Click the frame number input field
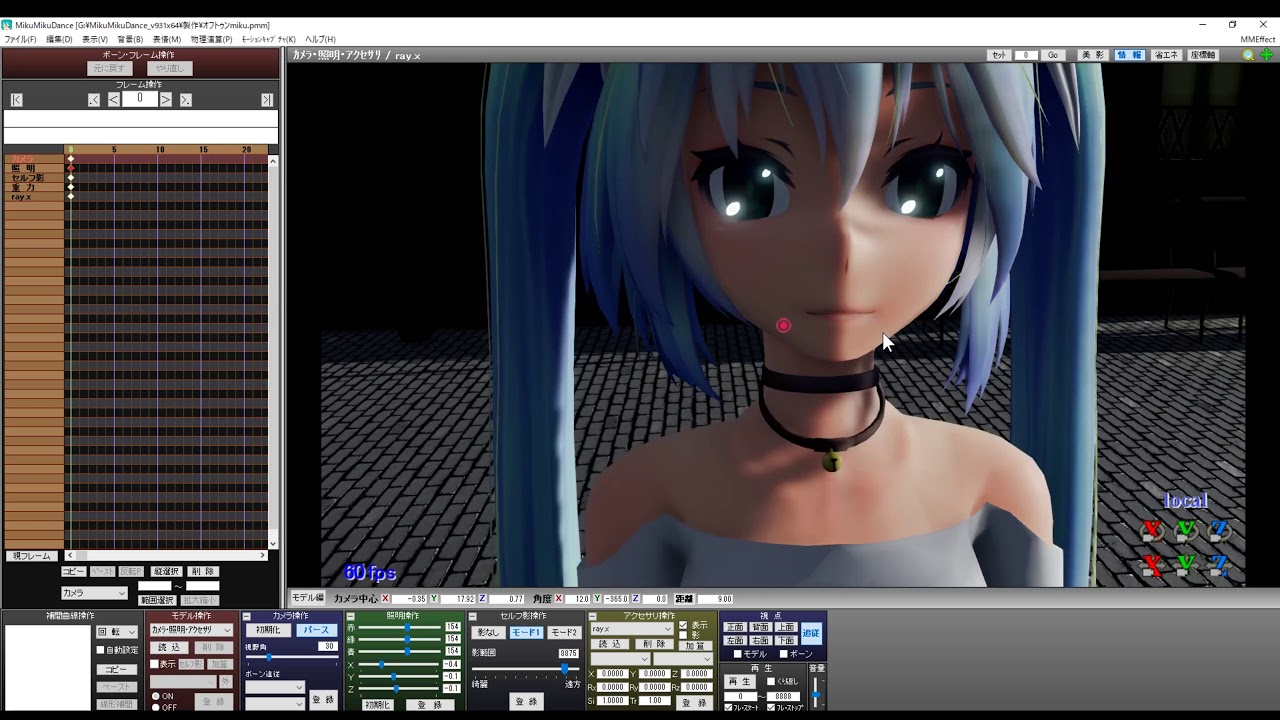The width and height of the screenshot is (1280, 720). point(140,100)
